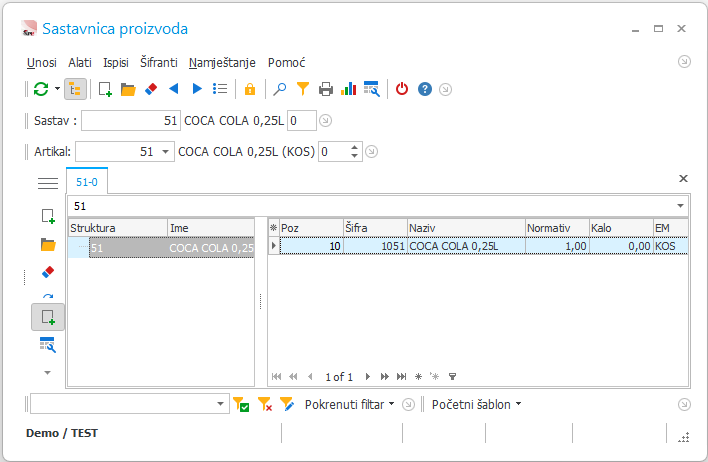Click side panel new document icon at top
Image resolution: width=708 pixels, height=462 pixels.
[x=48, y=216]
